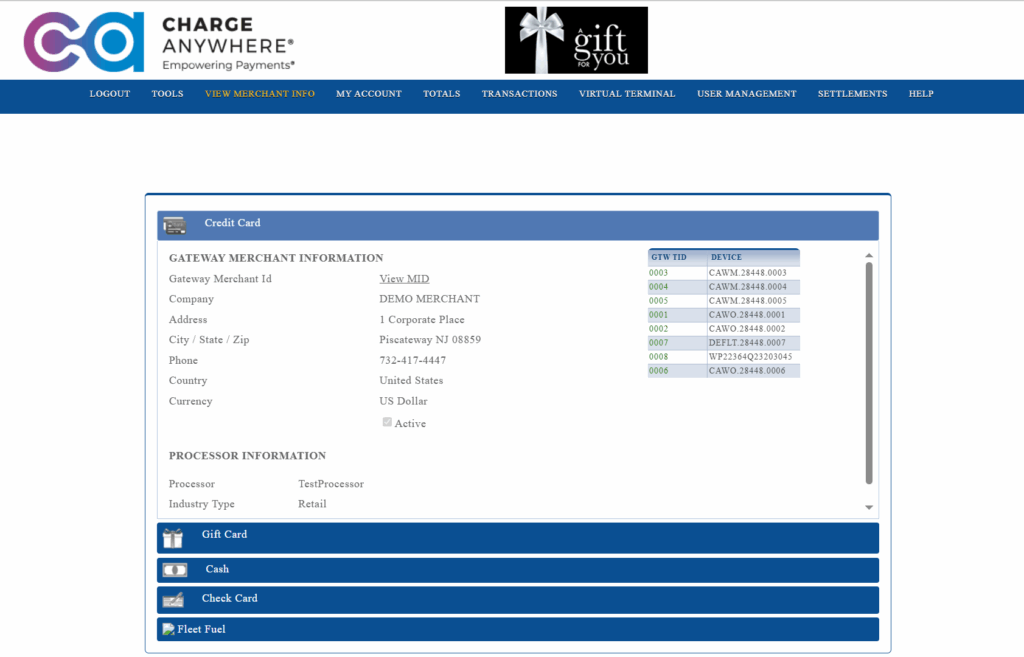The image size is (1024, 657).
Task: Expand the Cash section
Action: (x=217, y=569)
